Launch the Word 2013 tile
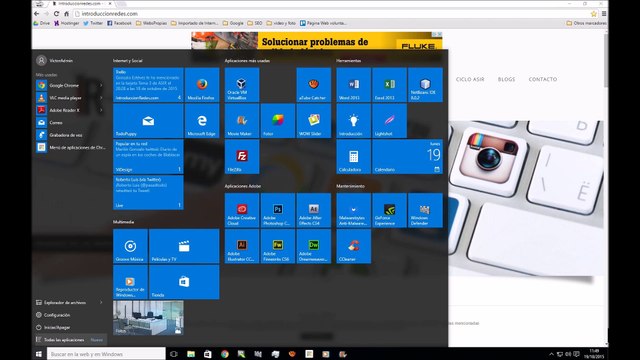This screenshot has height=360, width=640. click(x=353, y=85)
